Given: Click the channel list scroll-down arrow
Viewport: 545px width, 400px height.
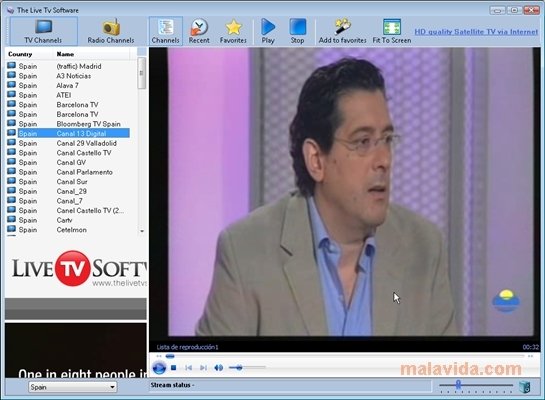Looking at the screenshot, I should (x=141, y=231).
